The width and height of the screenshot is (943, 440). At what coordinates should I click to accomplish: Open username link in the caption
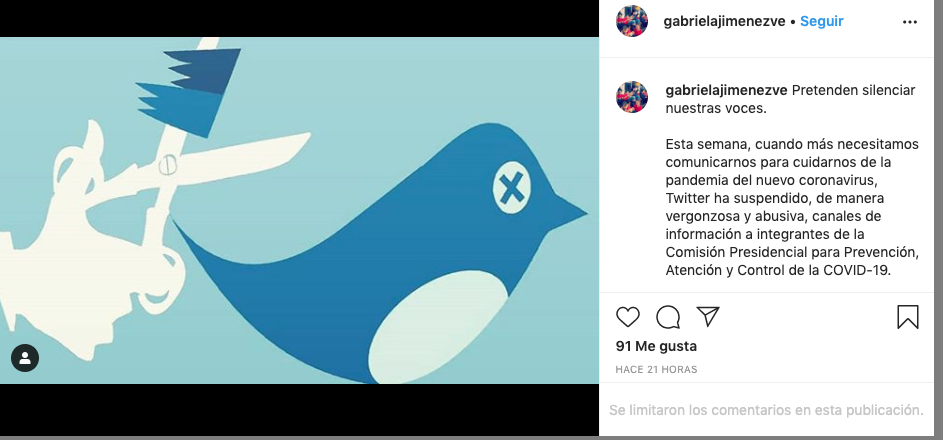(726, 90)
